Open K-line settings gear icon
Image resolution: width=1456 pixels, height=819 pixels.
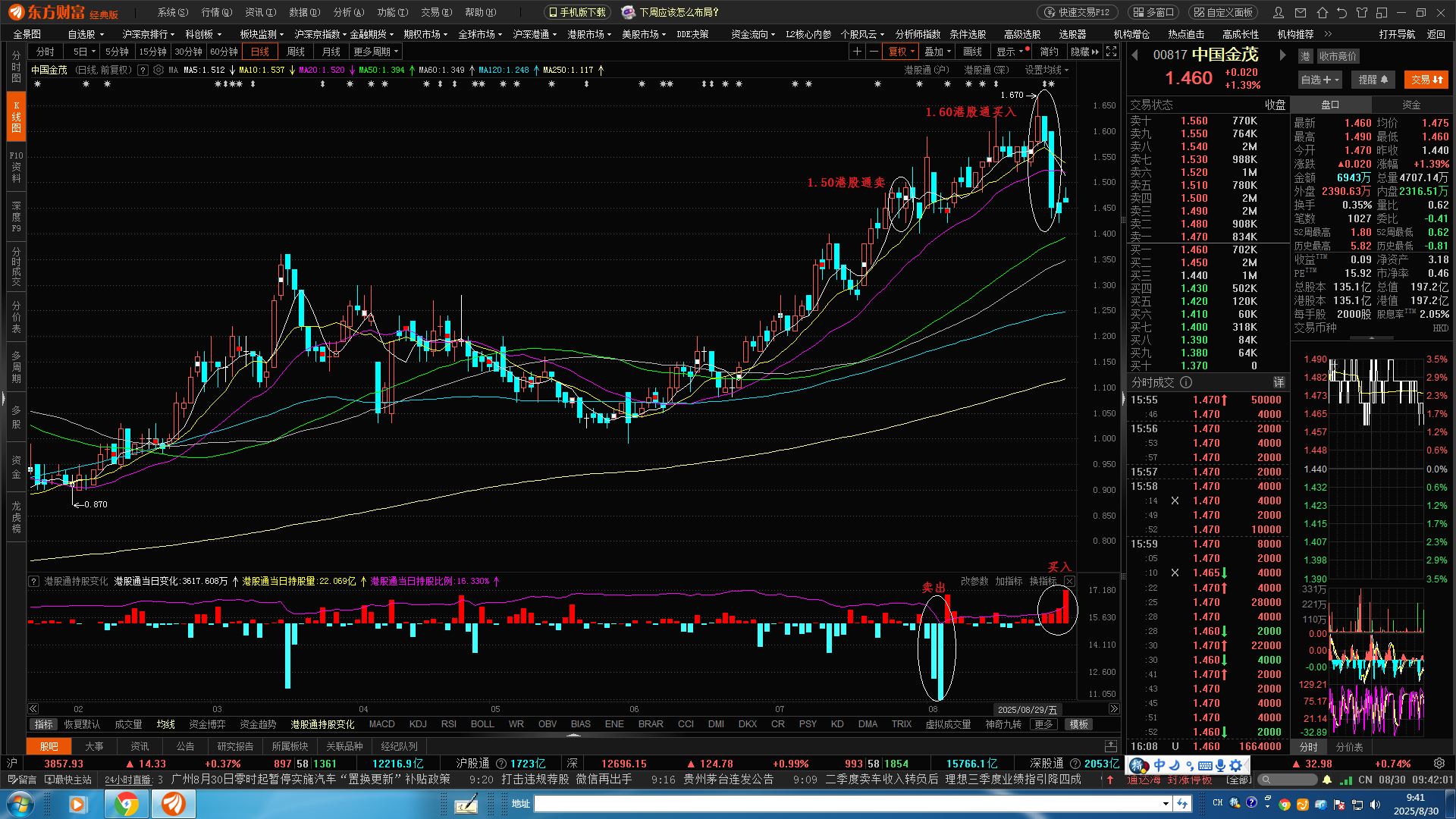pyautogui.click(x=158, y=70)
